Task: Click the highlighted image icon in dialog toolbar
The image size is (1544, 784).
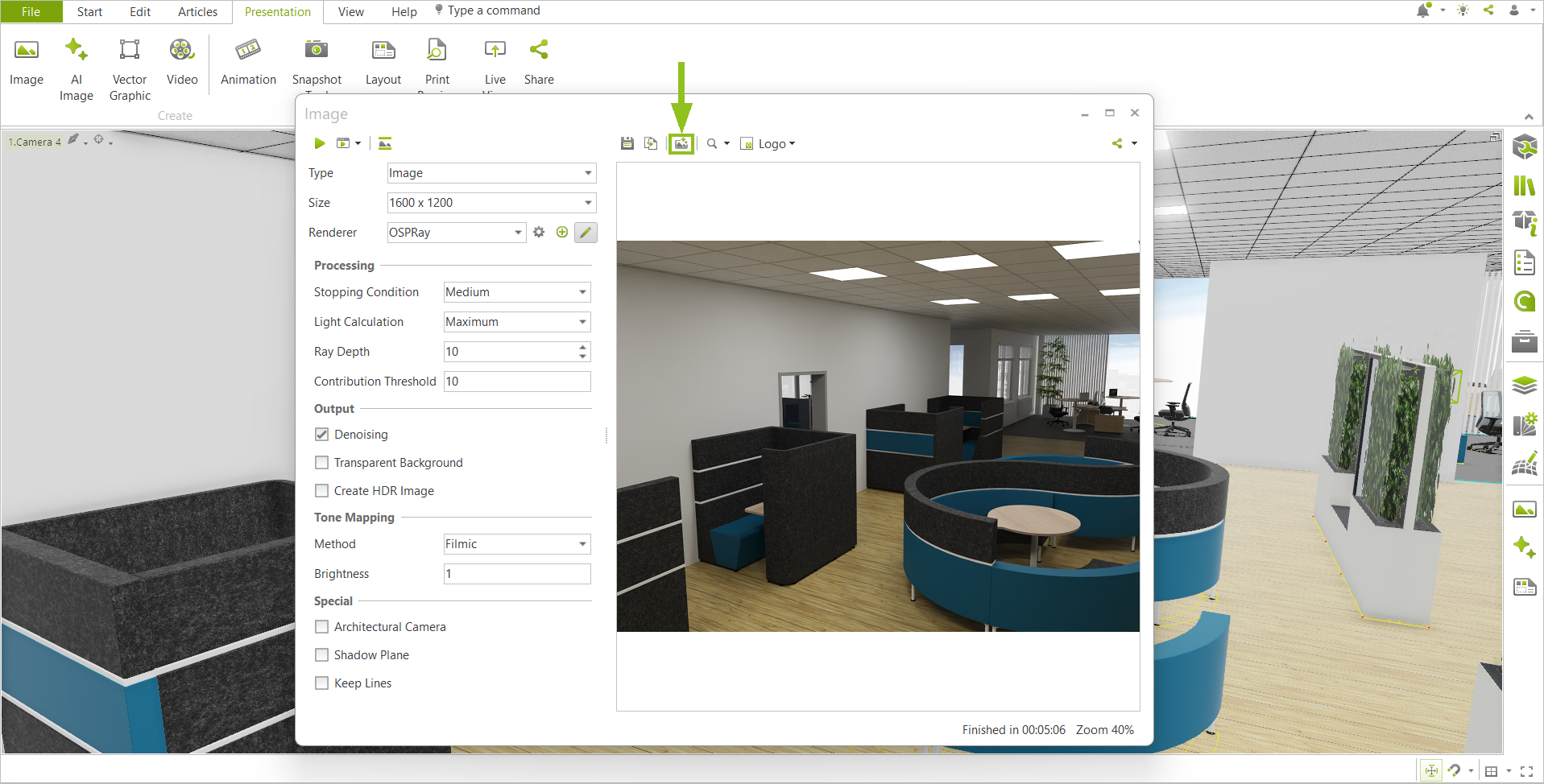Action: coord(681,143)
